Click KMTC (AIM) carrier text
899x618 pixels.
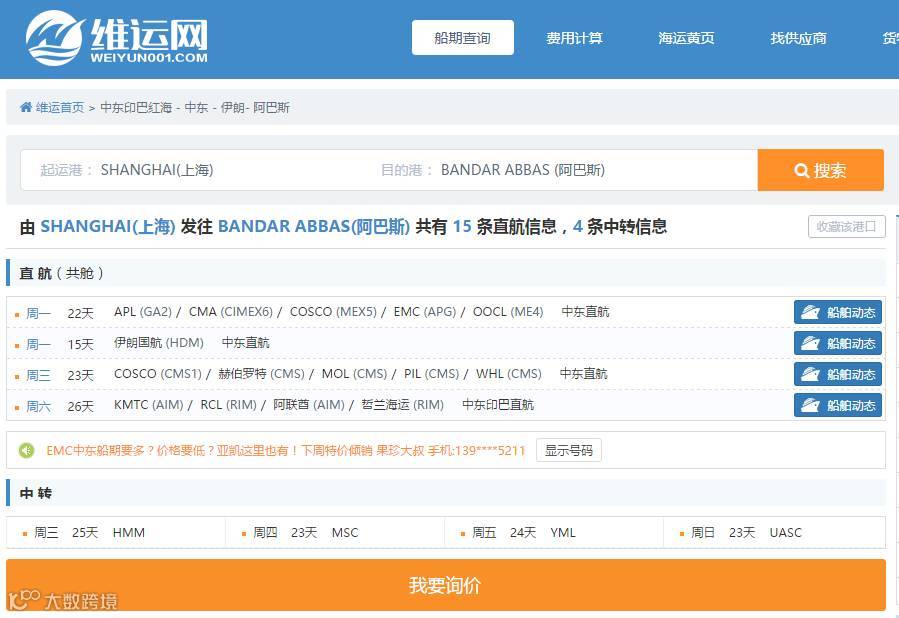coord(148,405)
